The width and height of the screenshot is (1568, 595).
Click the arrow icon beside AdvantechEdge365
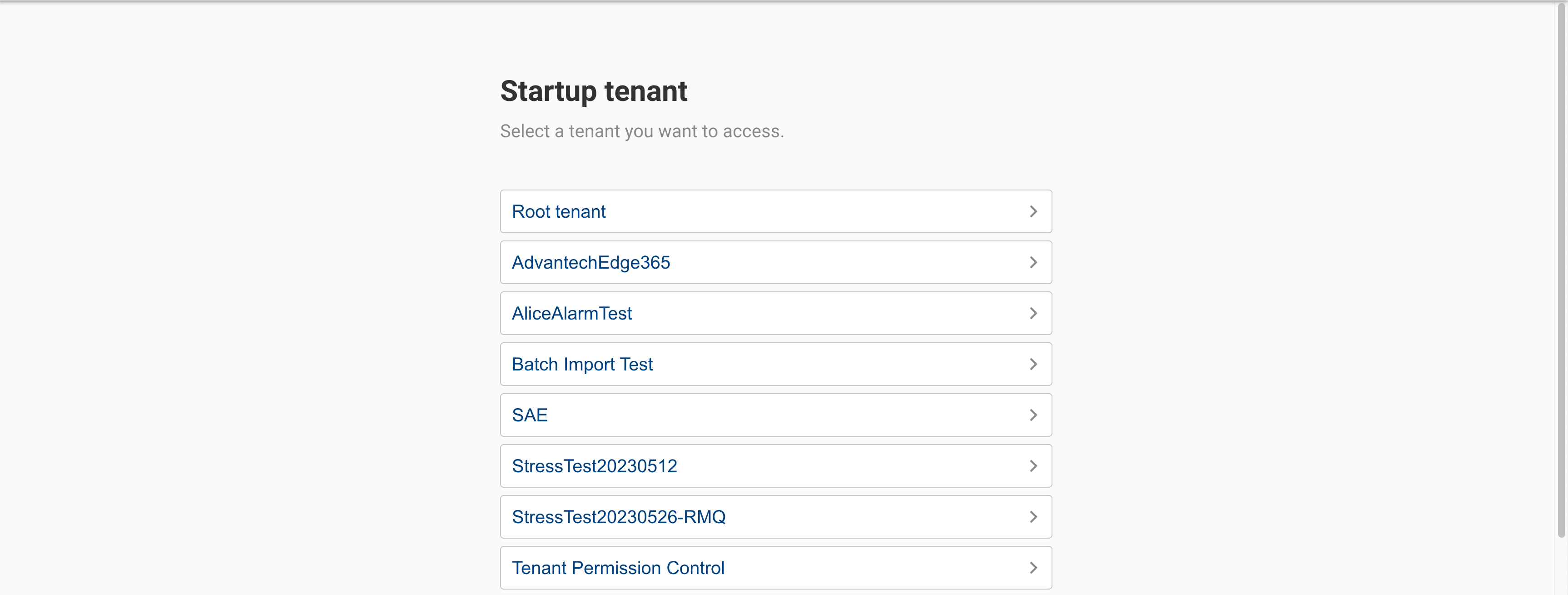pos(1033,262)
